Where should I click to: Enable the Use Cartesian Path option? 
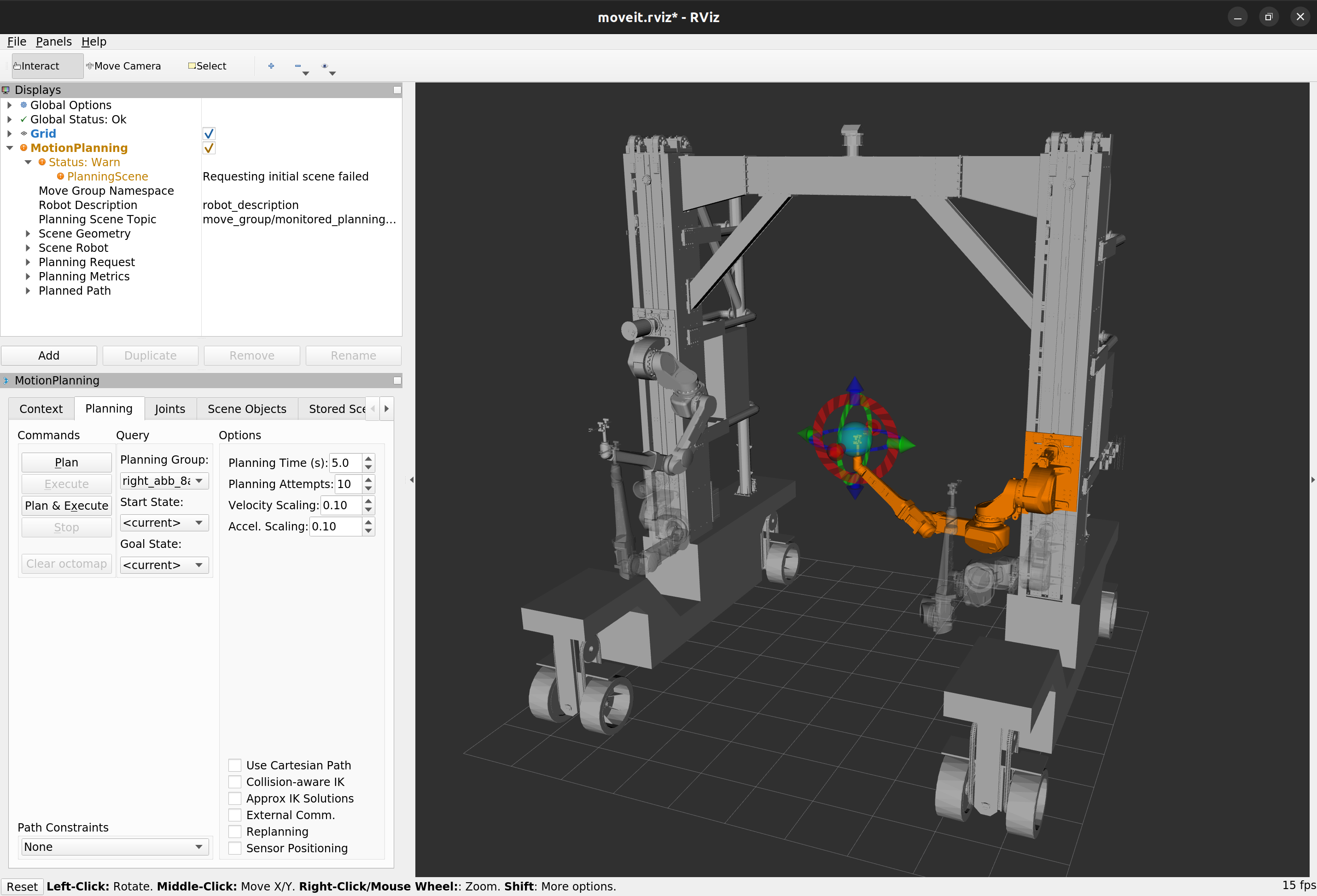pyautogui.click(x=234, y=765)
